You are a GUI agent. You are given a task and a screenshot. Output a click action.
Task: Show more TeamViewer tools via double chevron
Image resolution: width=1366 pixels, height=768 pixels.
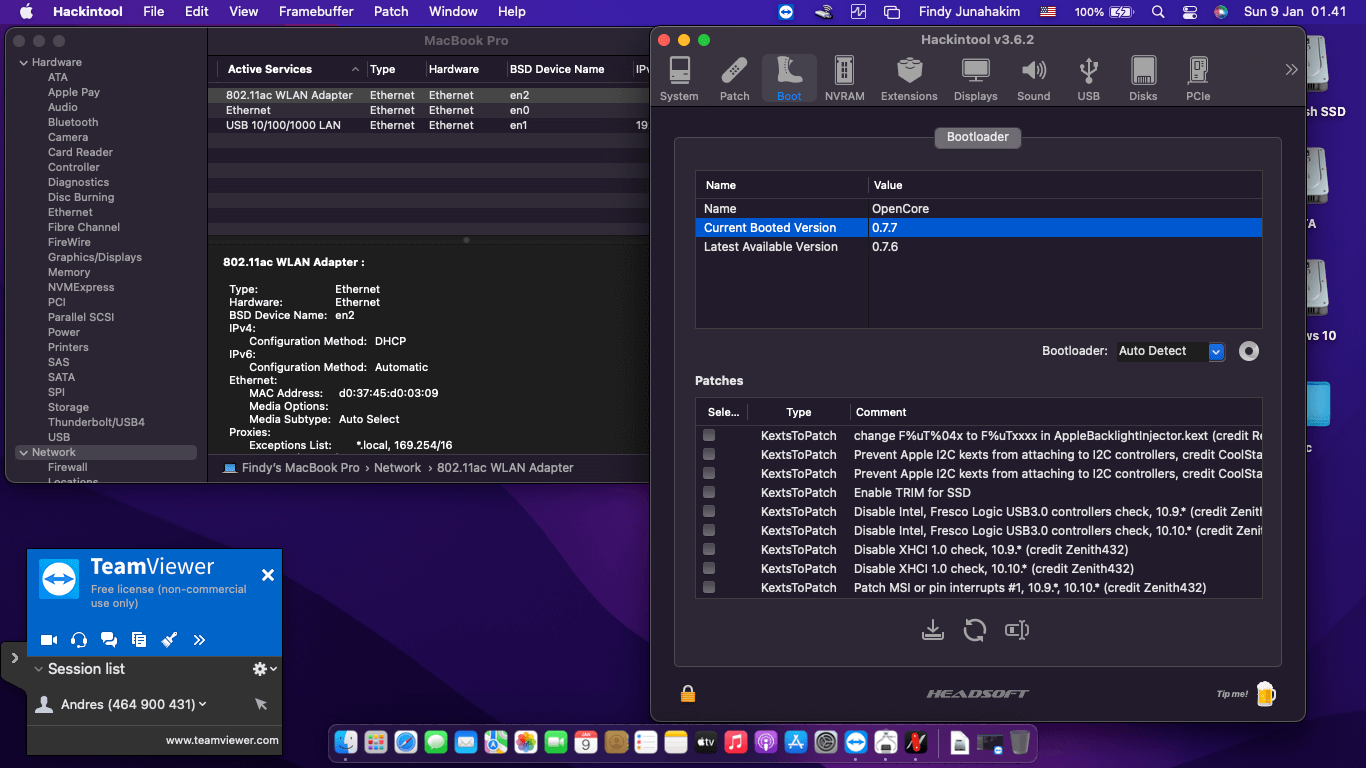199,640
